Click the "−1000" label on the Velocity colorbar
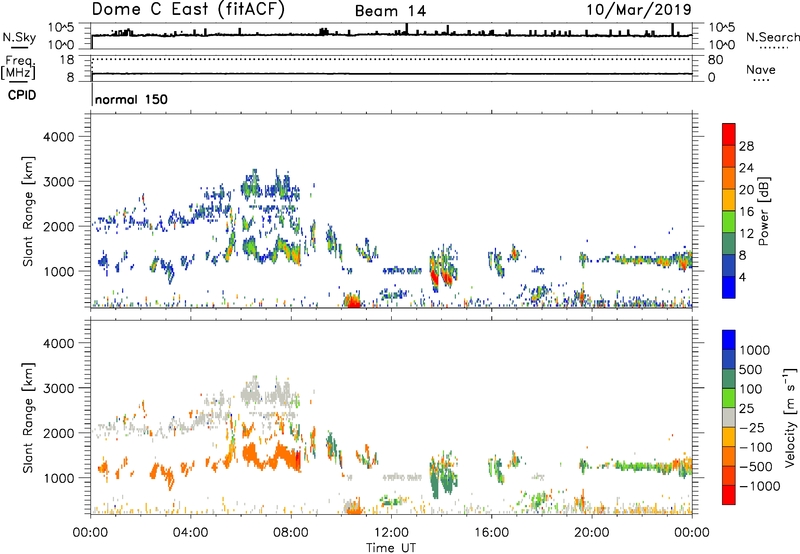Viewport: 800px width, 554px height. 759,486
